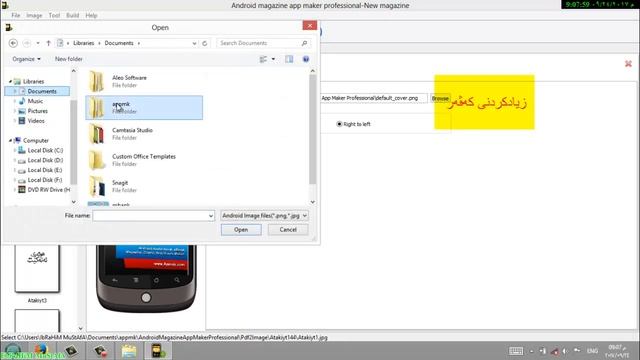Open the recent locations dropdown arrow
The width and height of the screenshot is (640, 360).
point(38,43)
